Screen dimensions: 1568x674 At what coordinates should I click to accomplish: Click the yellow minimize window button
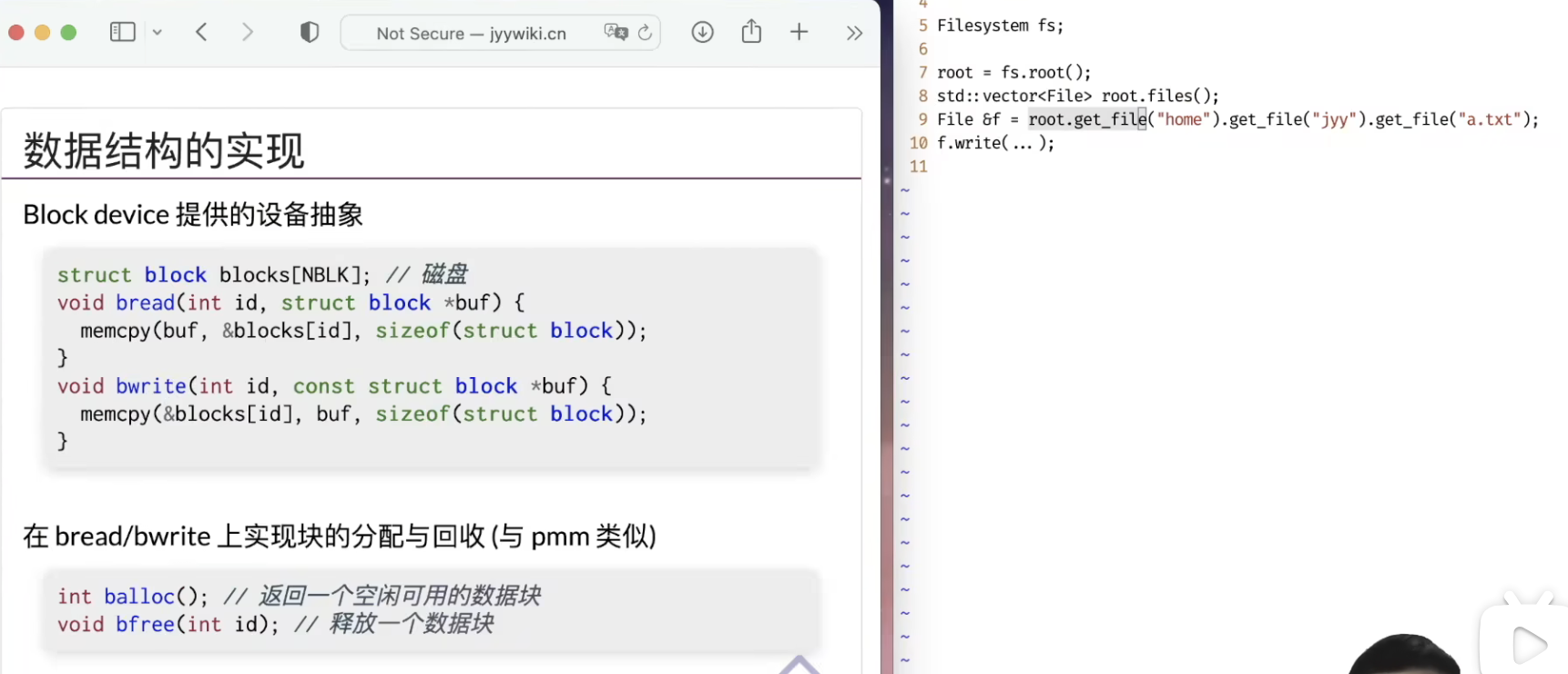coord(42,32)
